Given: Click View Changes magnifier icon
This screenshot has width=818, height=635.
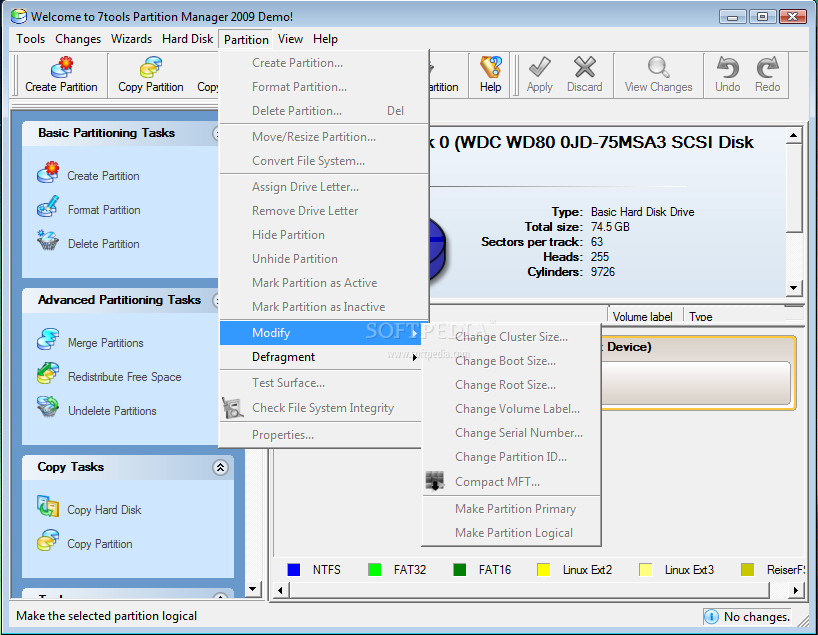Looking at the screenshot, I should [x=658, y=67].
